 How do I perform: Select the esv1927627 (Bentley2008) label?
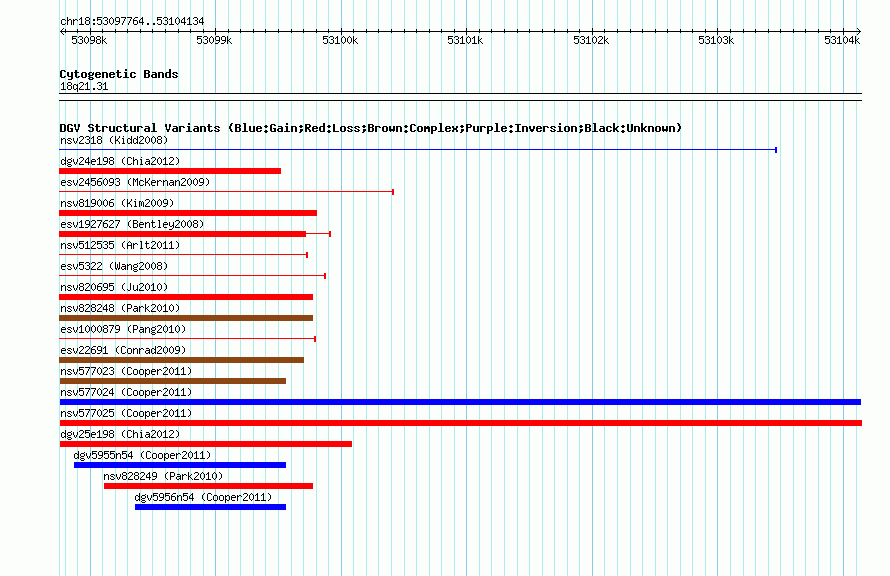tap(132, 224)
